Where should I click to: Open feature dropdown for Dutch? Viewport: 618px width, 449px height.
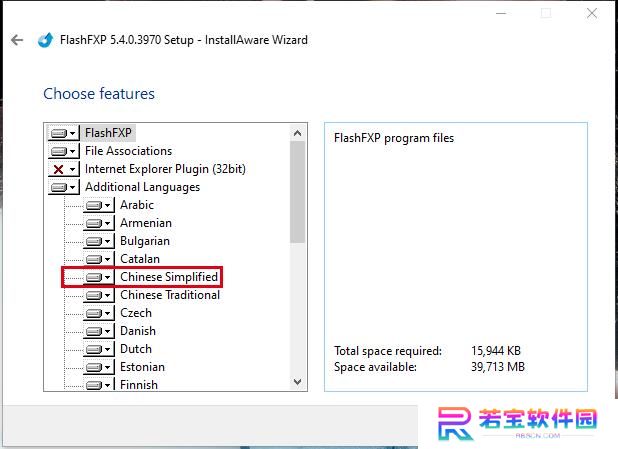pos(99,349)
